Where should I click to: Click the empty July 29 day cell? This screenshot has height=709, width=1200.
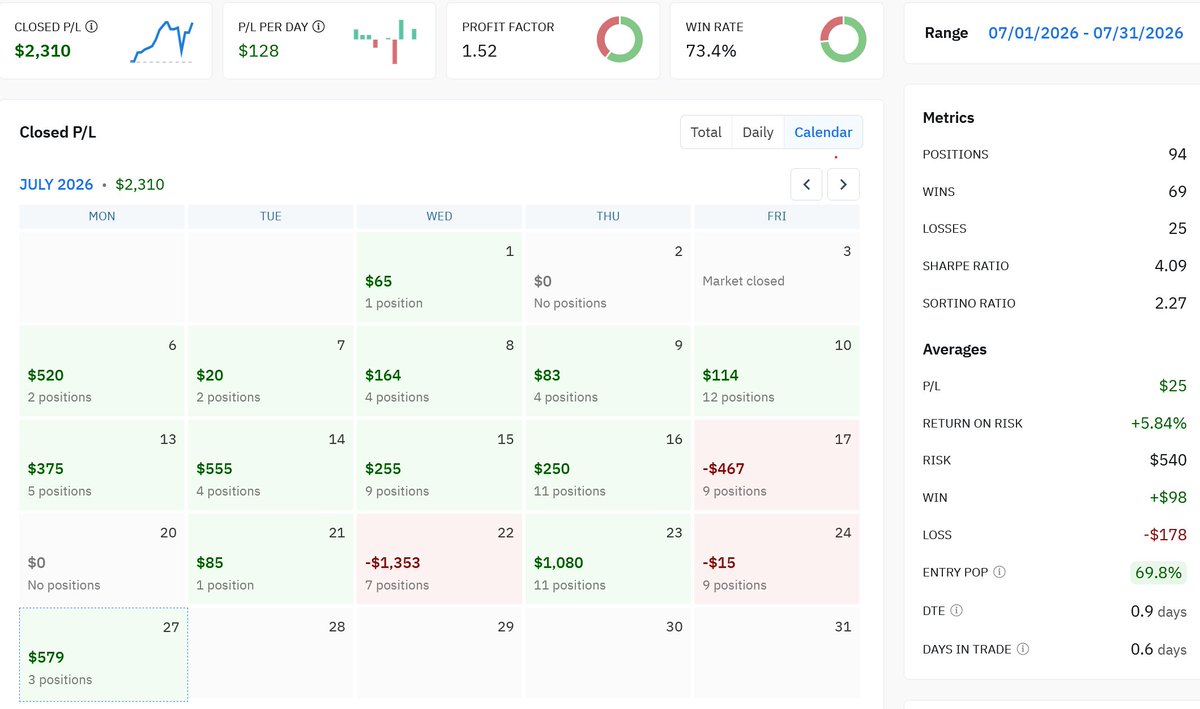[x=439, y=653]
